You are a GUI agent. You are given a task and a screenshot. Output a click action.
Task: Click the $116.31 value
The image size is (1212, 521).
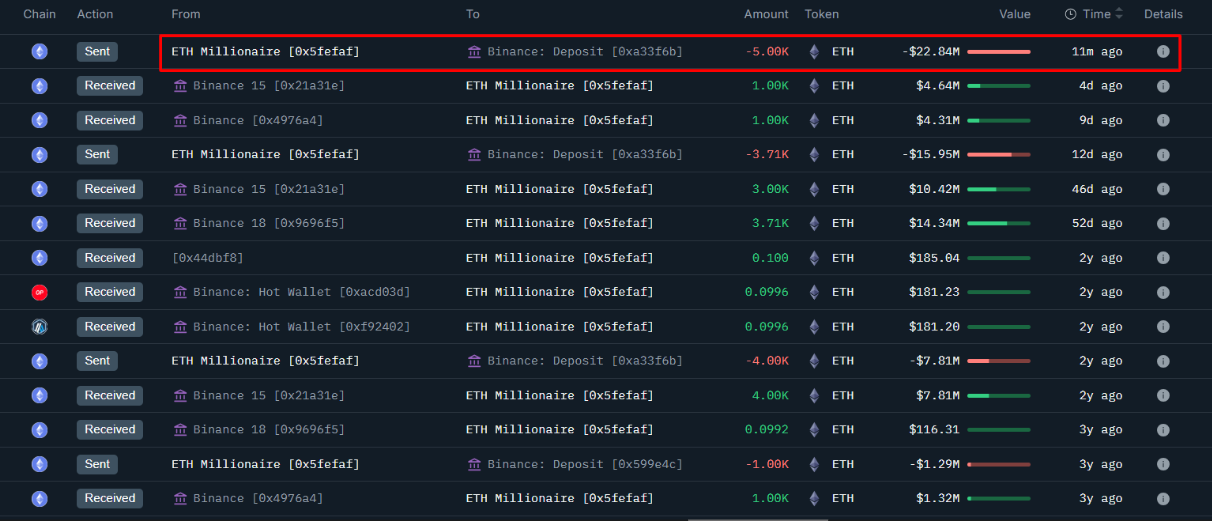[x=934, y=430]
